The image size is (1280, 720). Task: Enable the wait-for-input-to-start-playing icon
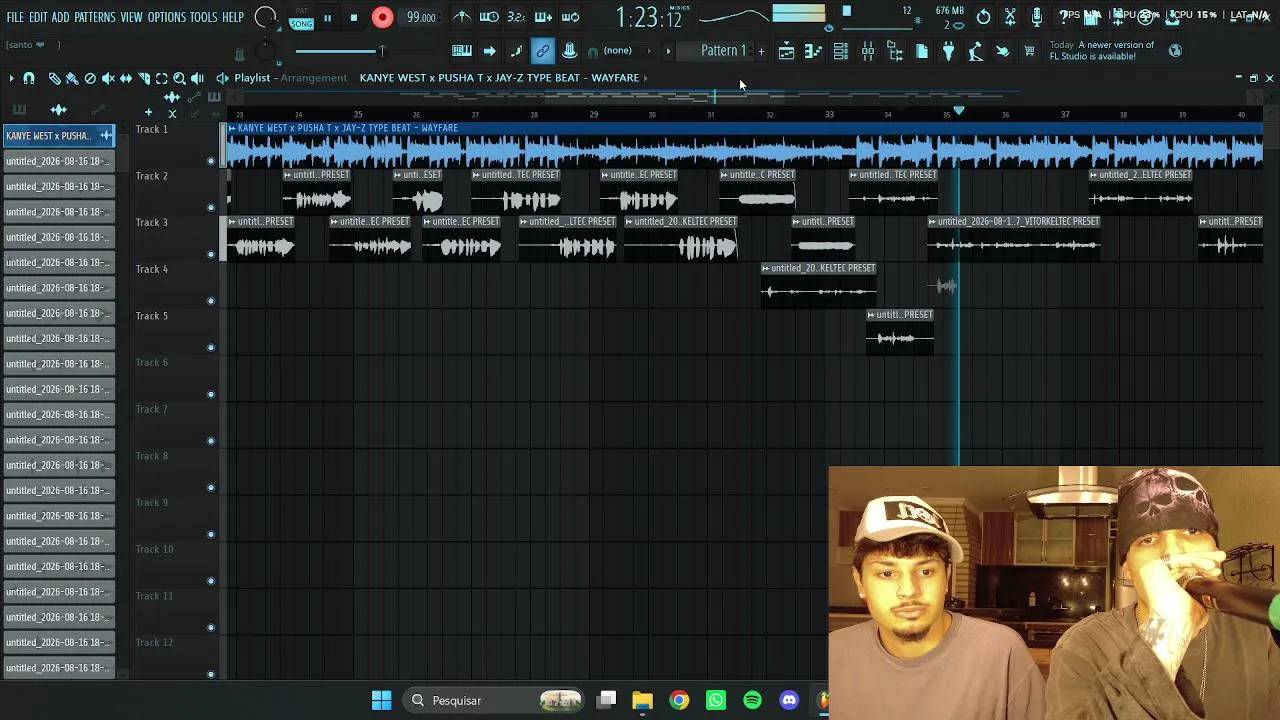[489, 17]
